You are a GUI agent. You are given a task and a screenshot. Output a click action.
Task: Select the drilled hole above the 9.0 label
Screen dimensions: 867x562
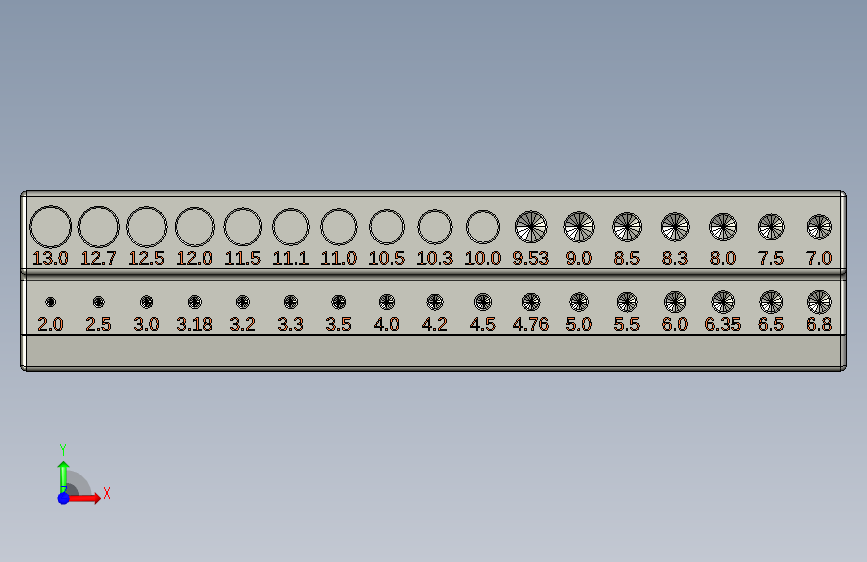(579, 227)
